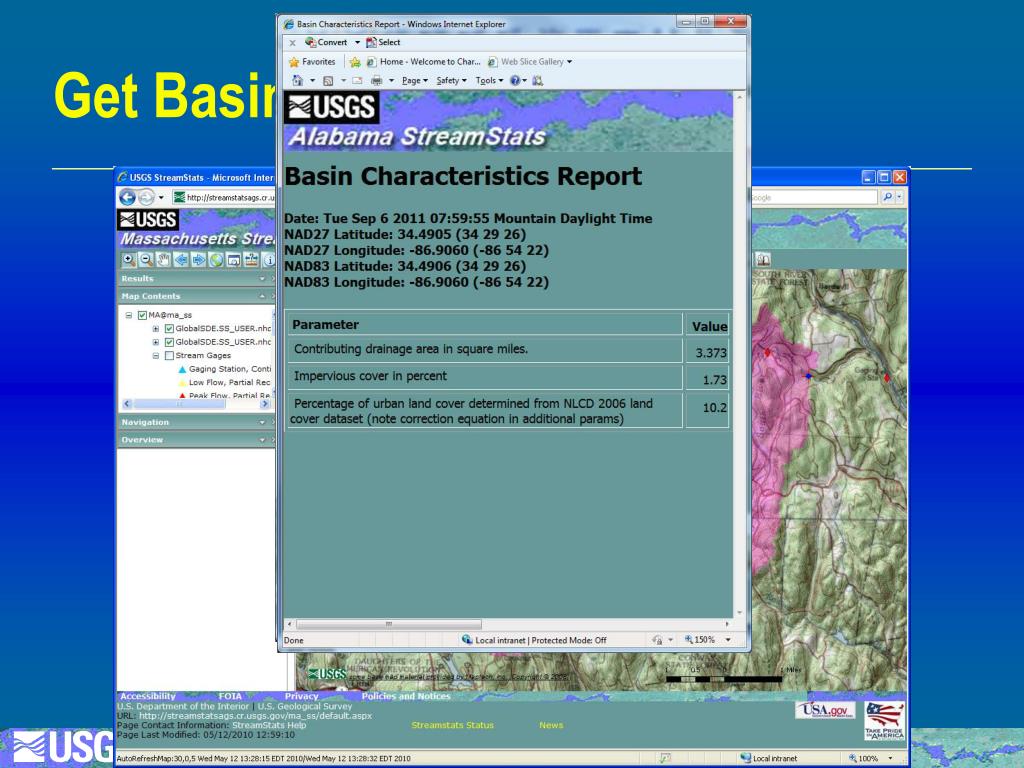The height and width of the screenshot is (768, 1024).
Task: Open the Tools menu
Action: click(489, 80)
